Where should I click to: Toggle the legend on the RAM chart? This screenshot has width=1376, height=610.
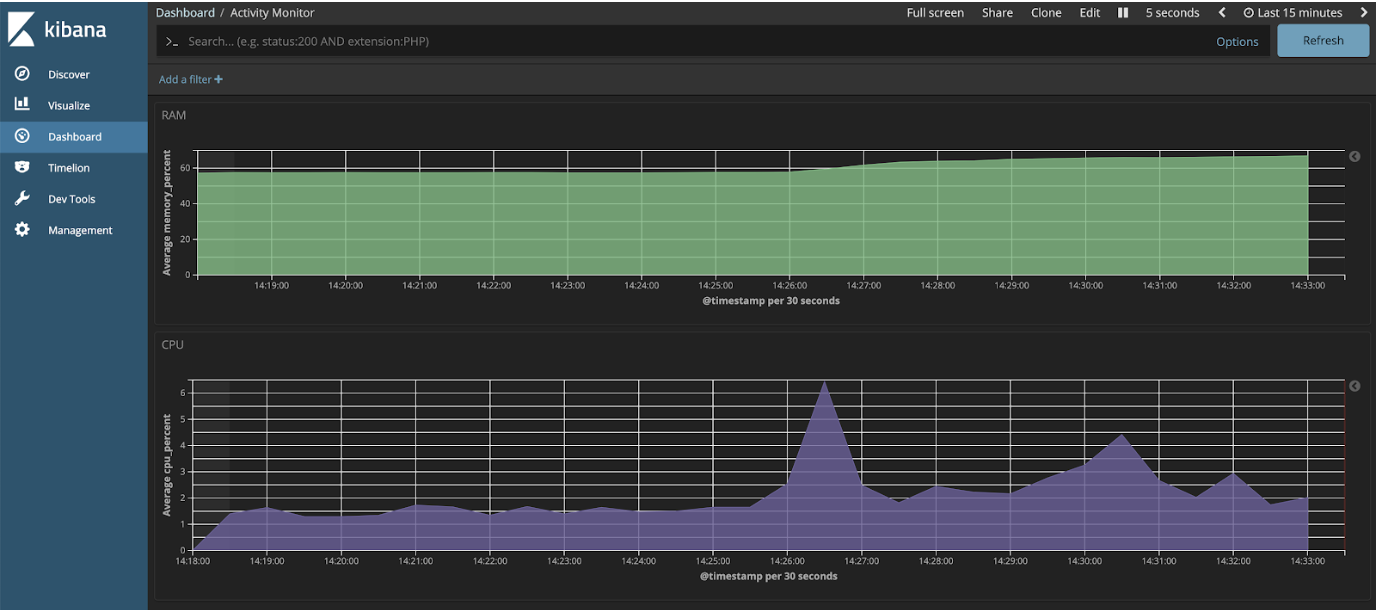point(1355,156)
